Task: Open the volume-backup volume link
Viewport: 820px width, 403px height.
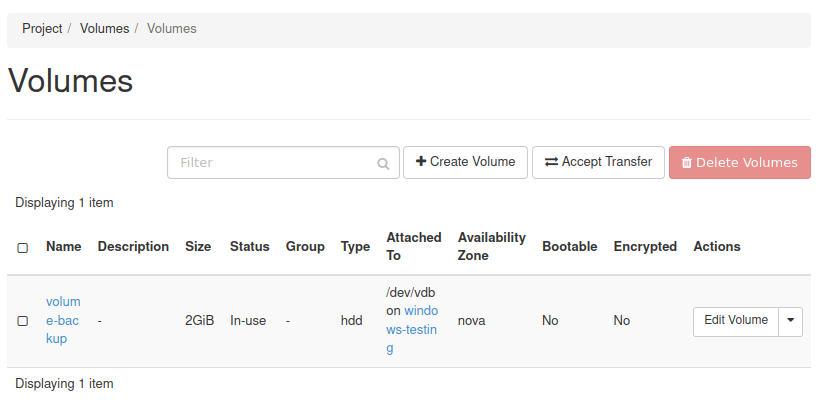Action: pos(63,320)
